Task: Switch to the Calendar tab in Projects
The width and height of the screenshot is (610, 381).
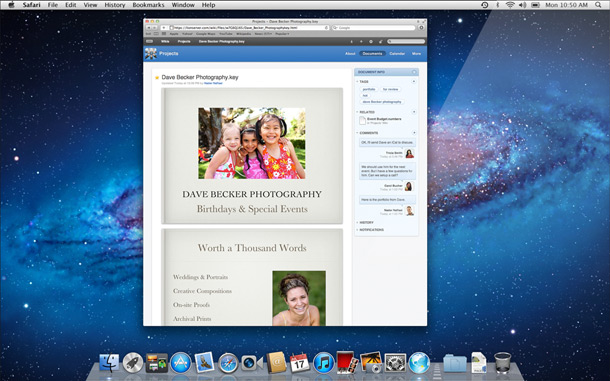Action: 397,54
